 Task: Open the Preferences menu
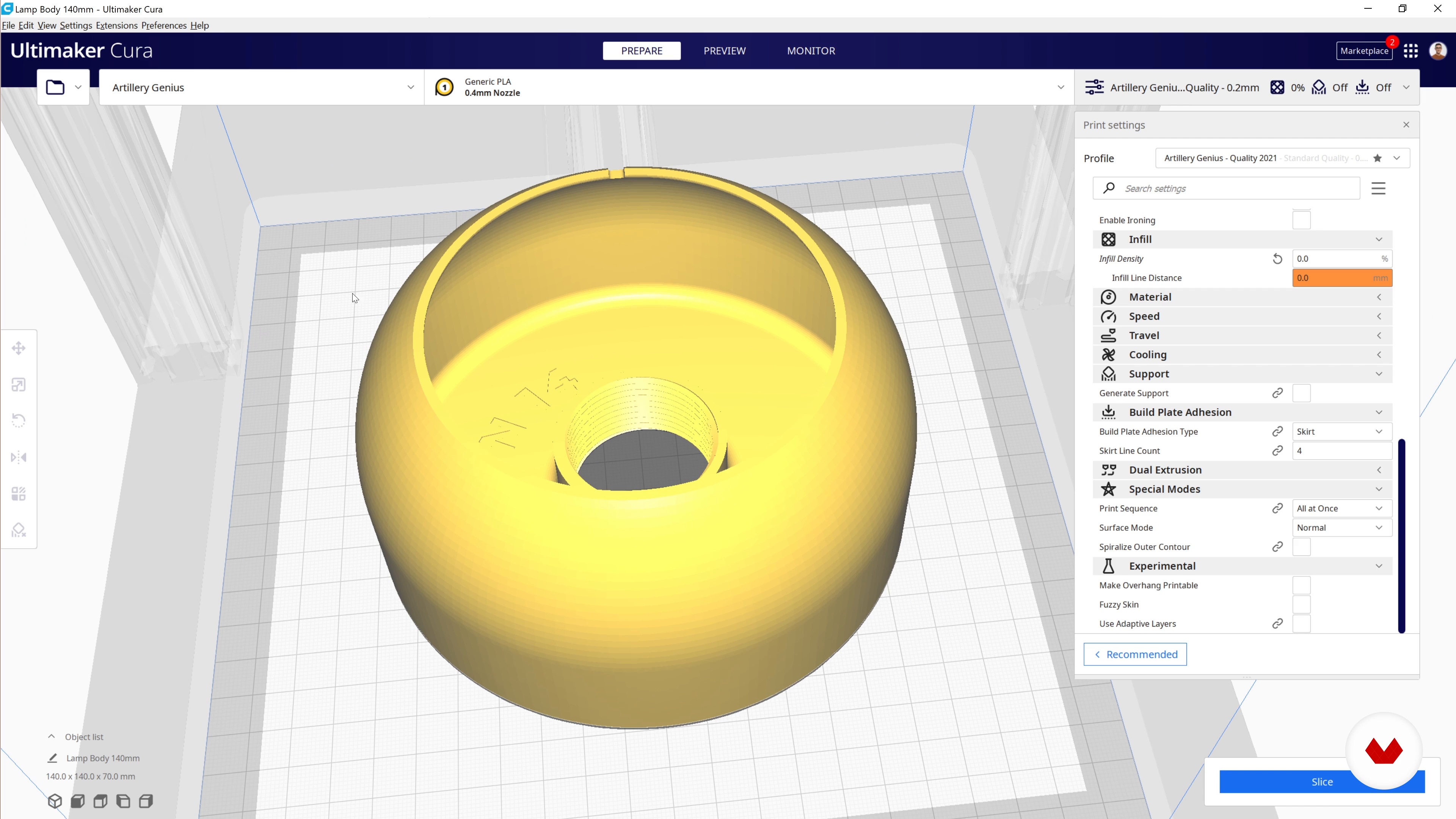pos(164,25)
